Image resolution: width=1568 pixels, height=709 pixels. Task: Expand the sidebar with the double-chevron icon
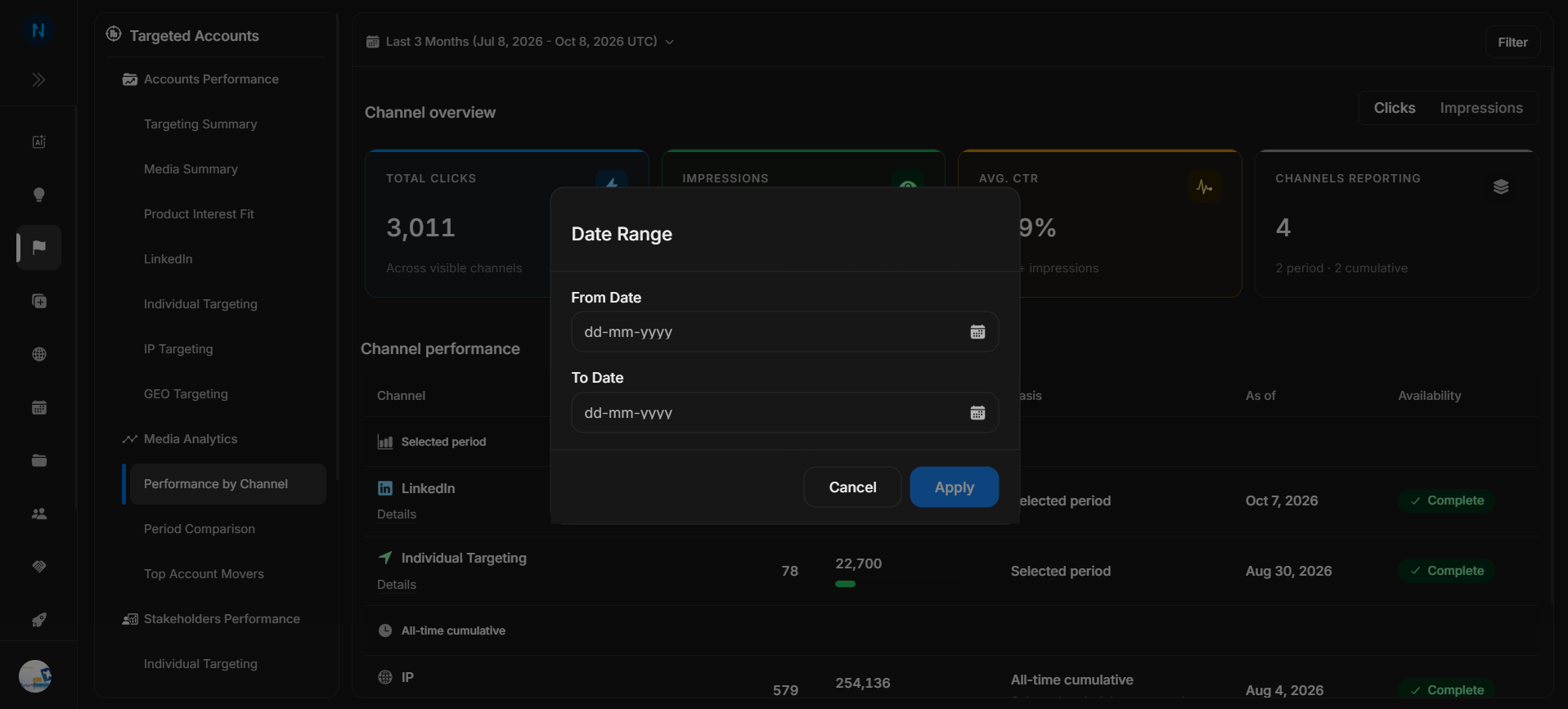click(38, 79)
